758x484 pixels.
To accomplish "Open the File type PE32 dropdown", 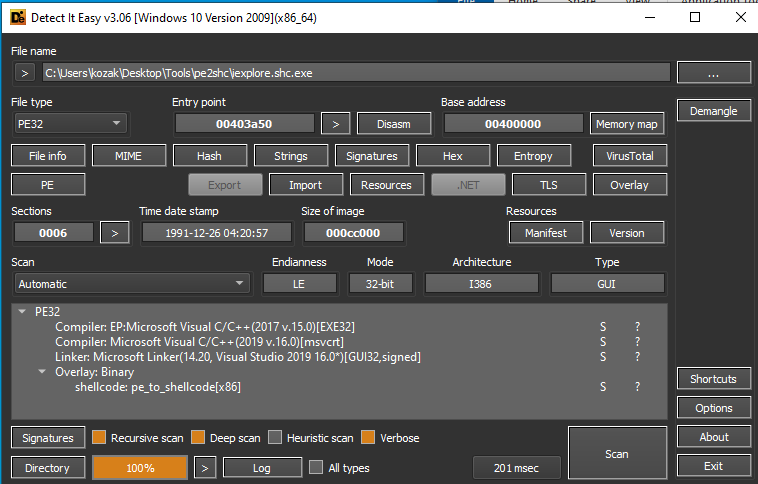I will click(70, 123).
